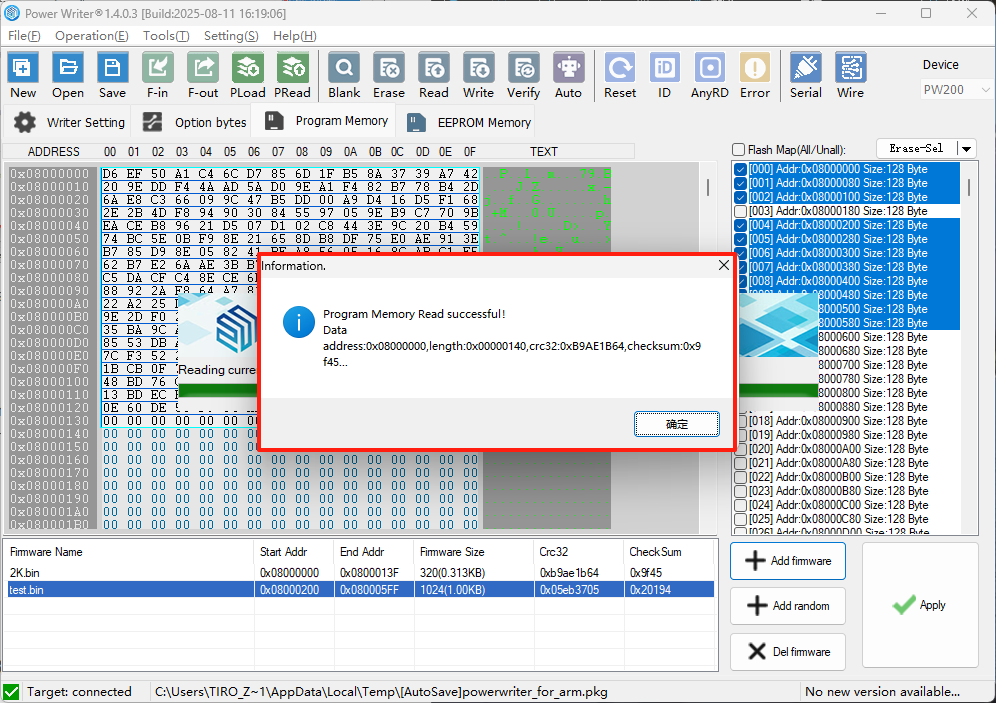996x703 pixels.
Task: Toggle Flash Map All/Unall checkbox
Action: pos(738,150)
